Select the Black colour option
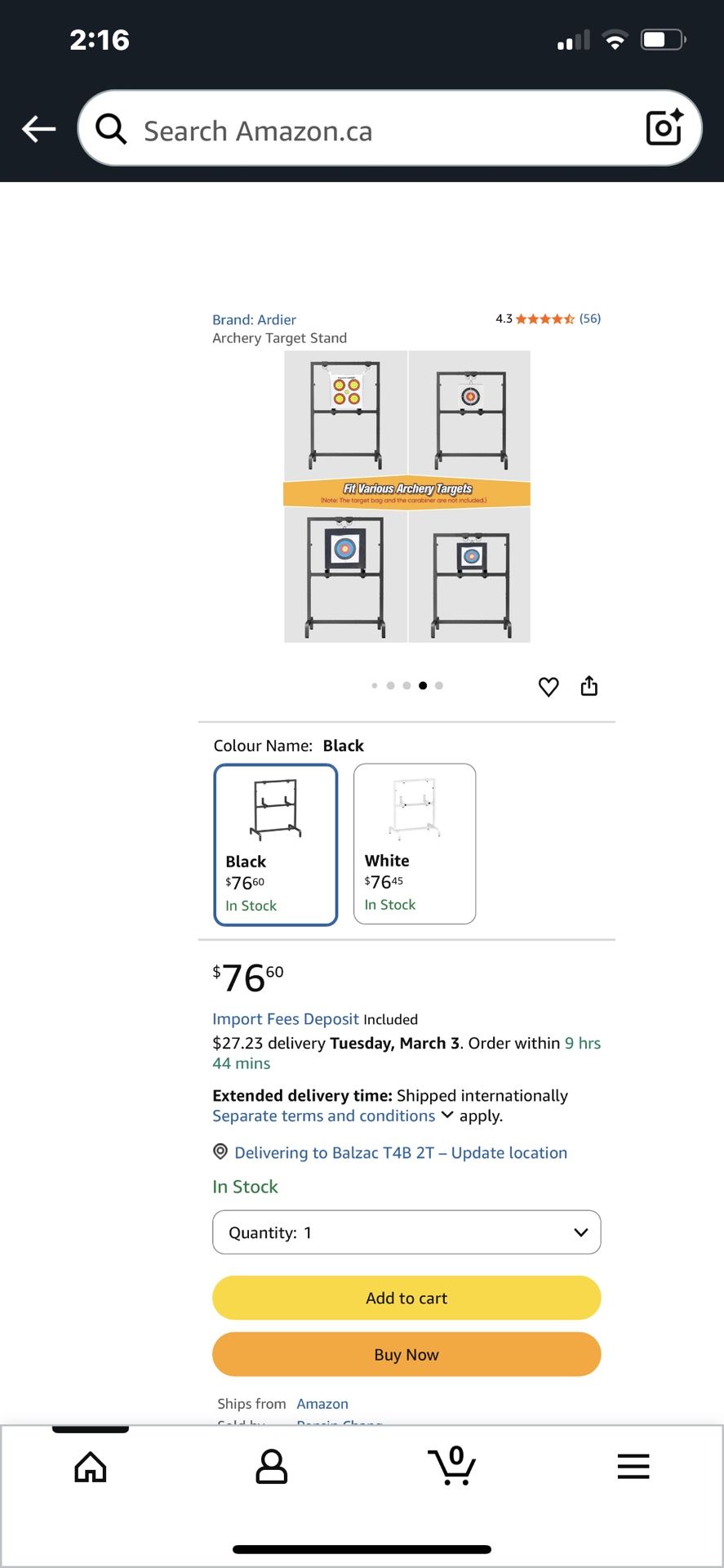 tap(276, 844)
